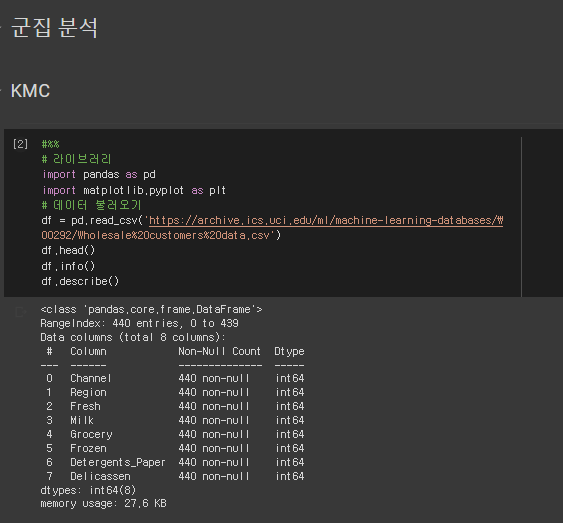Click the 'df.head()' code line

point(68,250)
